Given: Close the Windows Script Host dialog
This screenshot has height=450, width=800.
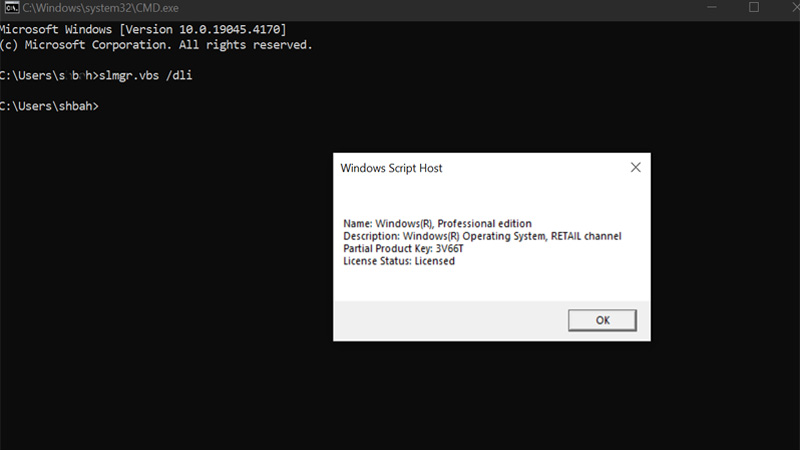Looking at the screenshot, I should (x=635, y=167).
